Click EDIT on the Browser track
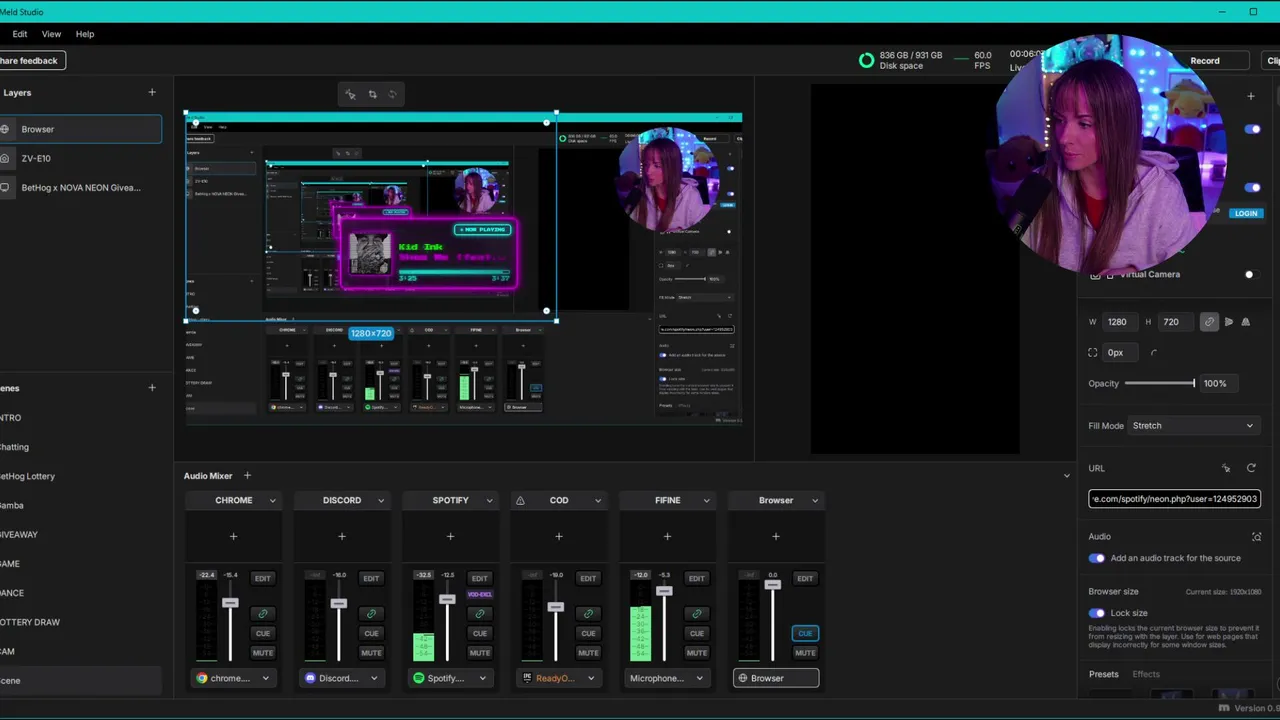 point(805,578)
